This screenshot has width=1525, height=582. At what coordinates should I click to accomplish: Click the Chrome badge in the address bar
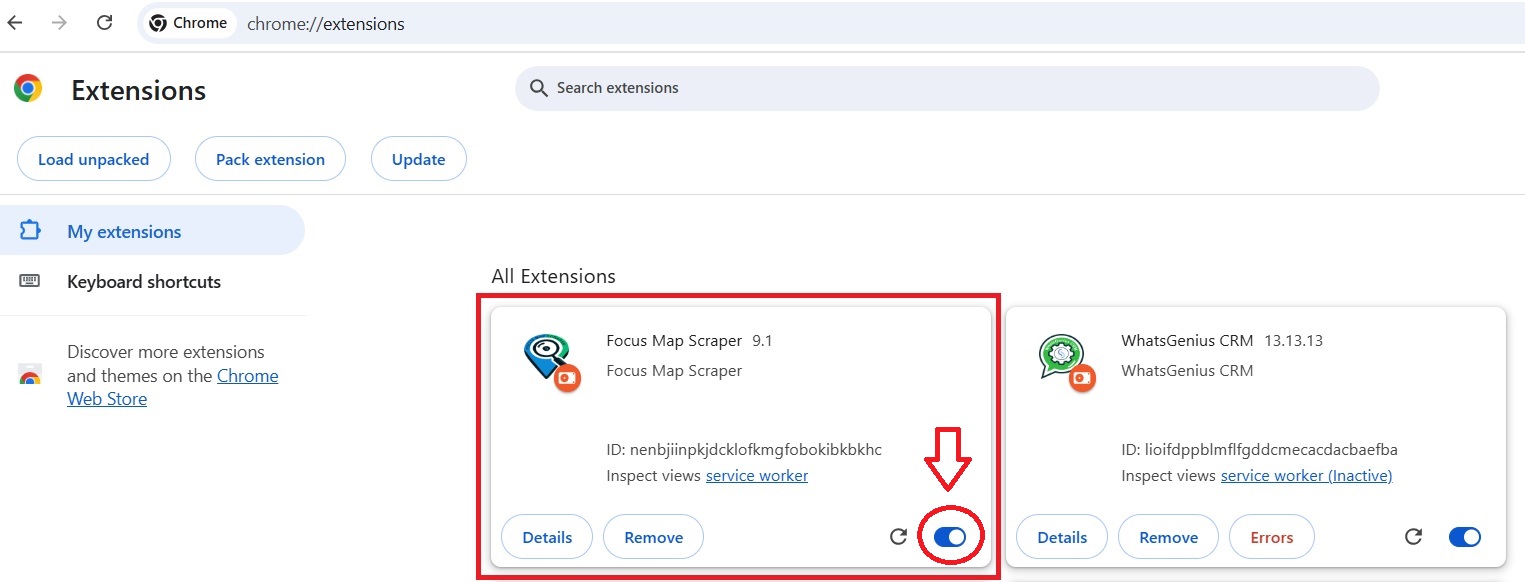[x=187, y=22]
